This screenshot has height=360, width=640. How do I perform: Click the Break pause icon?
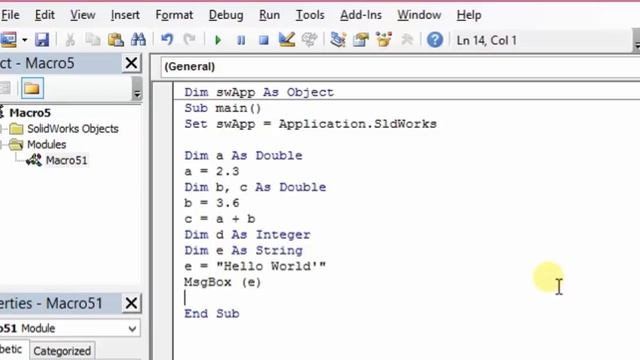pos(241,40)
